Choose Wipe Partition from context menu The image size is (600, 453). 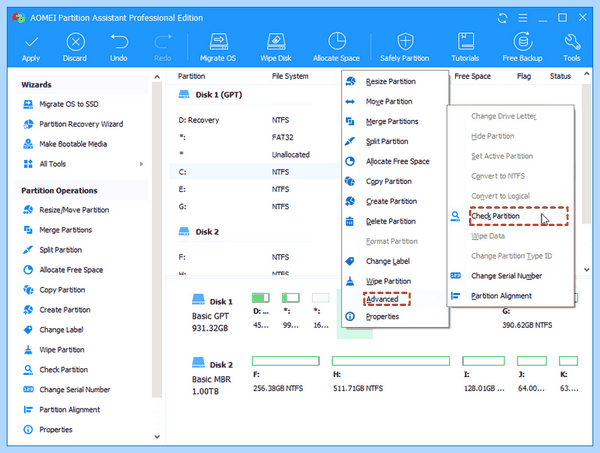[395, 281]
